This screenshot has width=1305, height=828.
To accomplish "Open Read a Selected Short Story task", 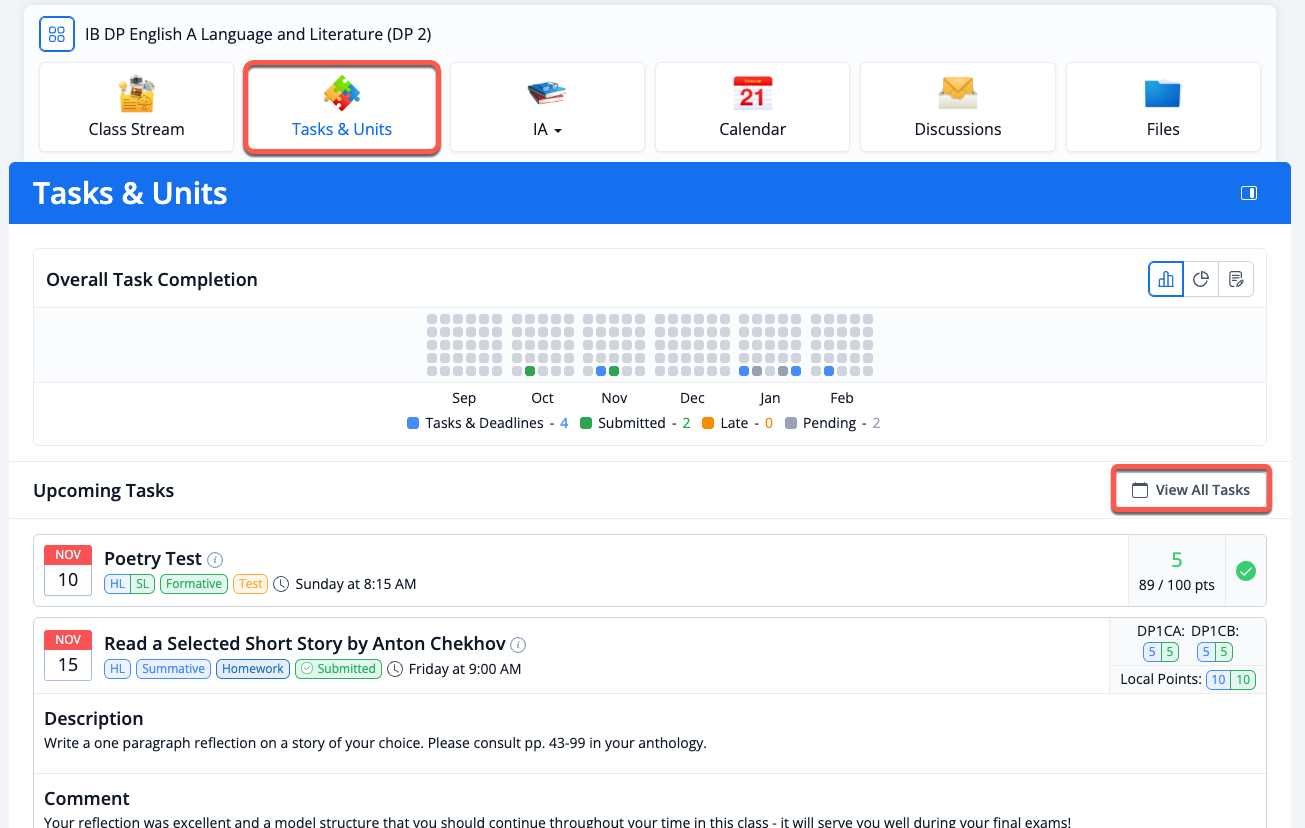I will (x=305, y=644).
